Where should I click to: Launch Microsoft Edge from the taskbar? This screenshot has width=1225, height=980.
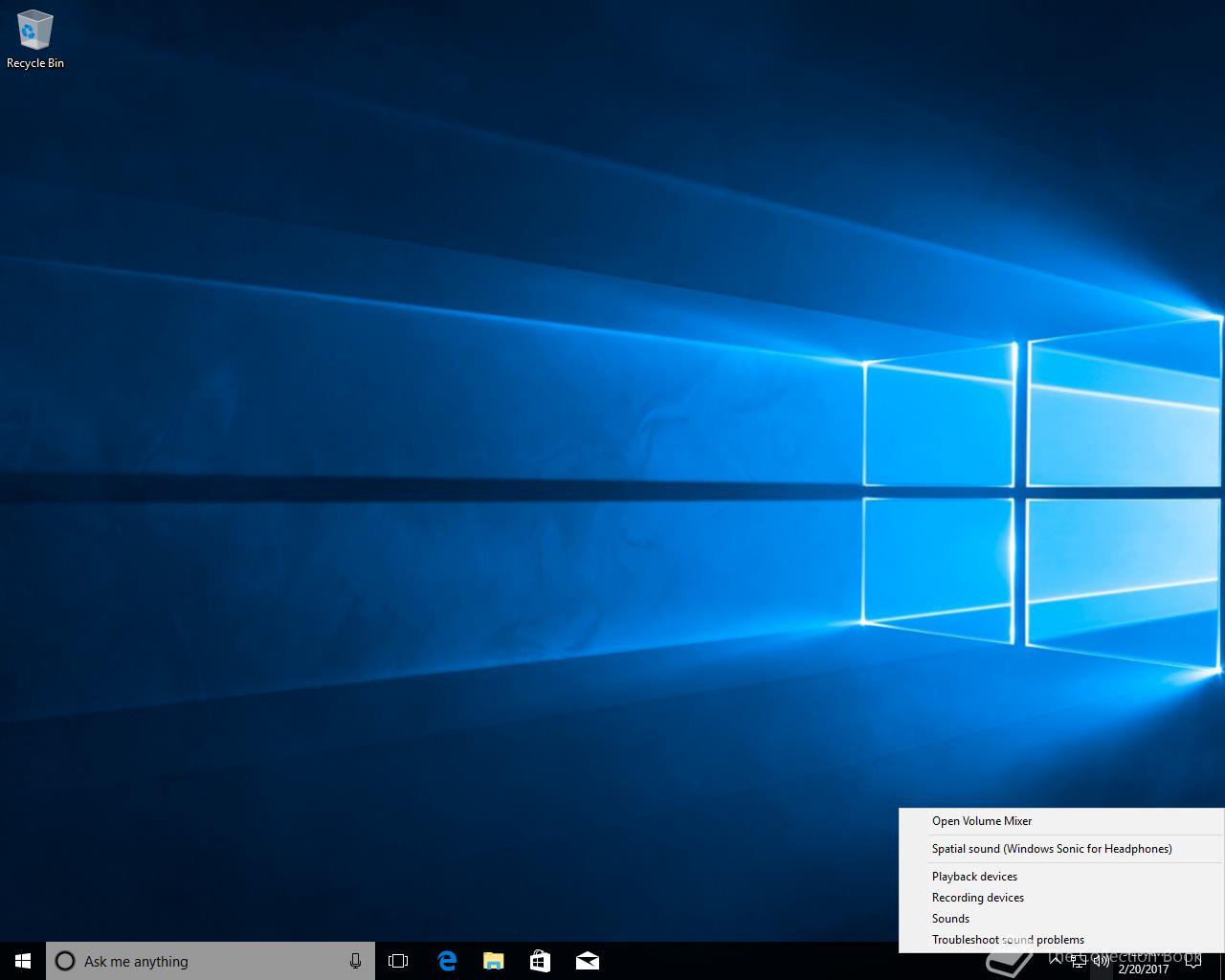(x=446, y=961)
